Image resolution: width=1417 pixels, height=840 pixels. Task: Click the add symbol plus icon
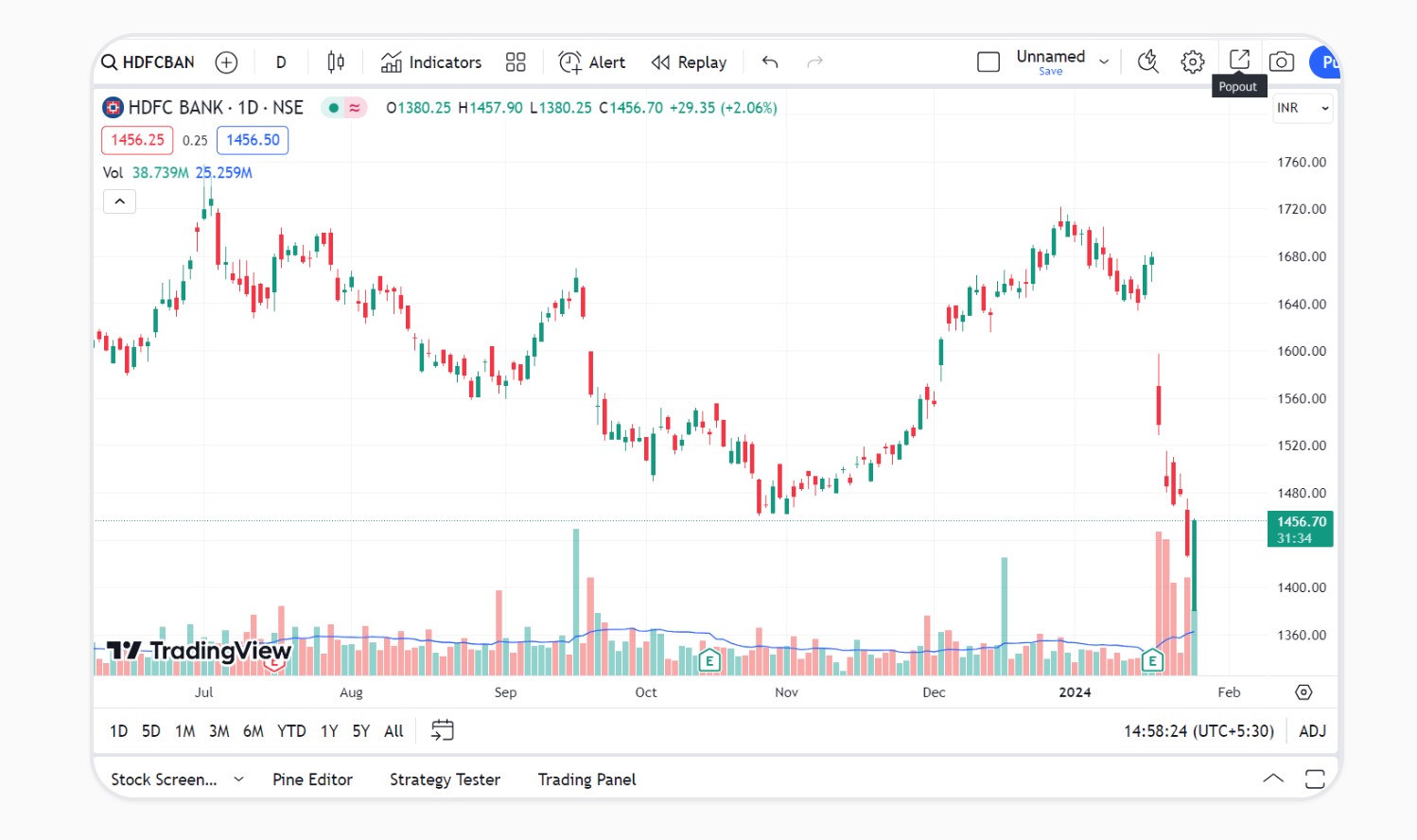pyautogui.click(x=226, y=62)
